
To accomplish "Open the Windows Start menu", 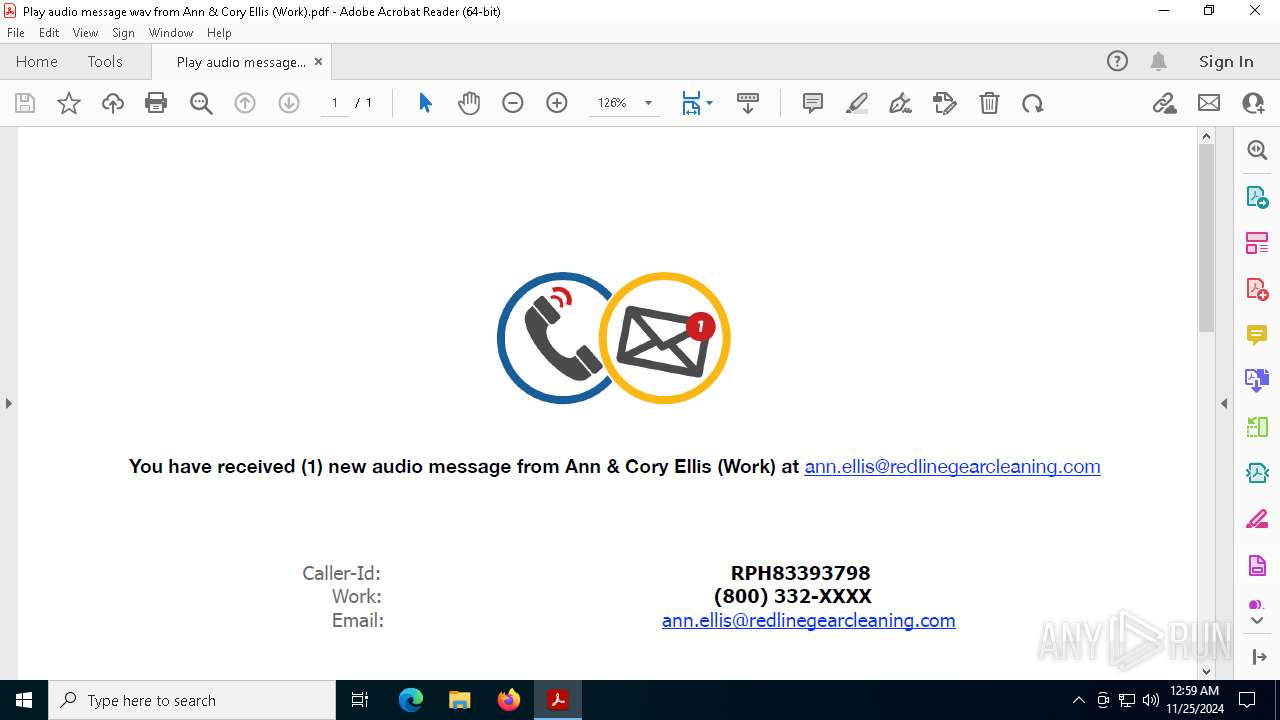I will (x=24, y=700).
